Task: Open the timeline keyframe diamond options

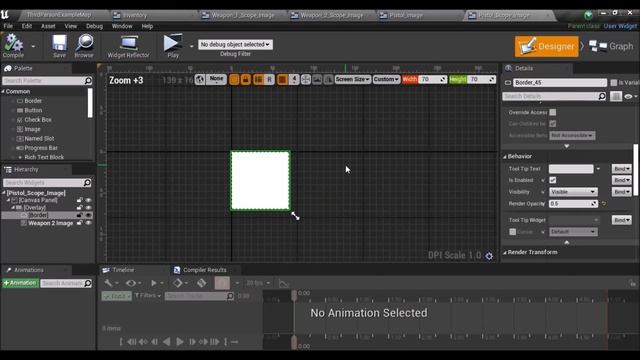Action: click(x=180, y=283)
